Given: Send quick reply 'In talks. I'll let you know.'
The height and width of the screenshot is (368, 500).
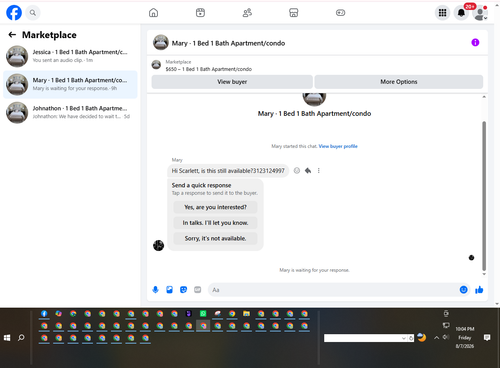Looking at the screenshot, I should pyautogui.click(x=215, y=223).
